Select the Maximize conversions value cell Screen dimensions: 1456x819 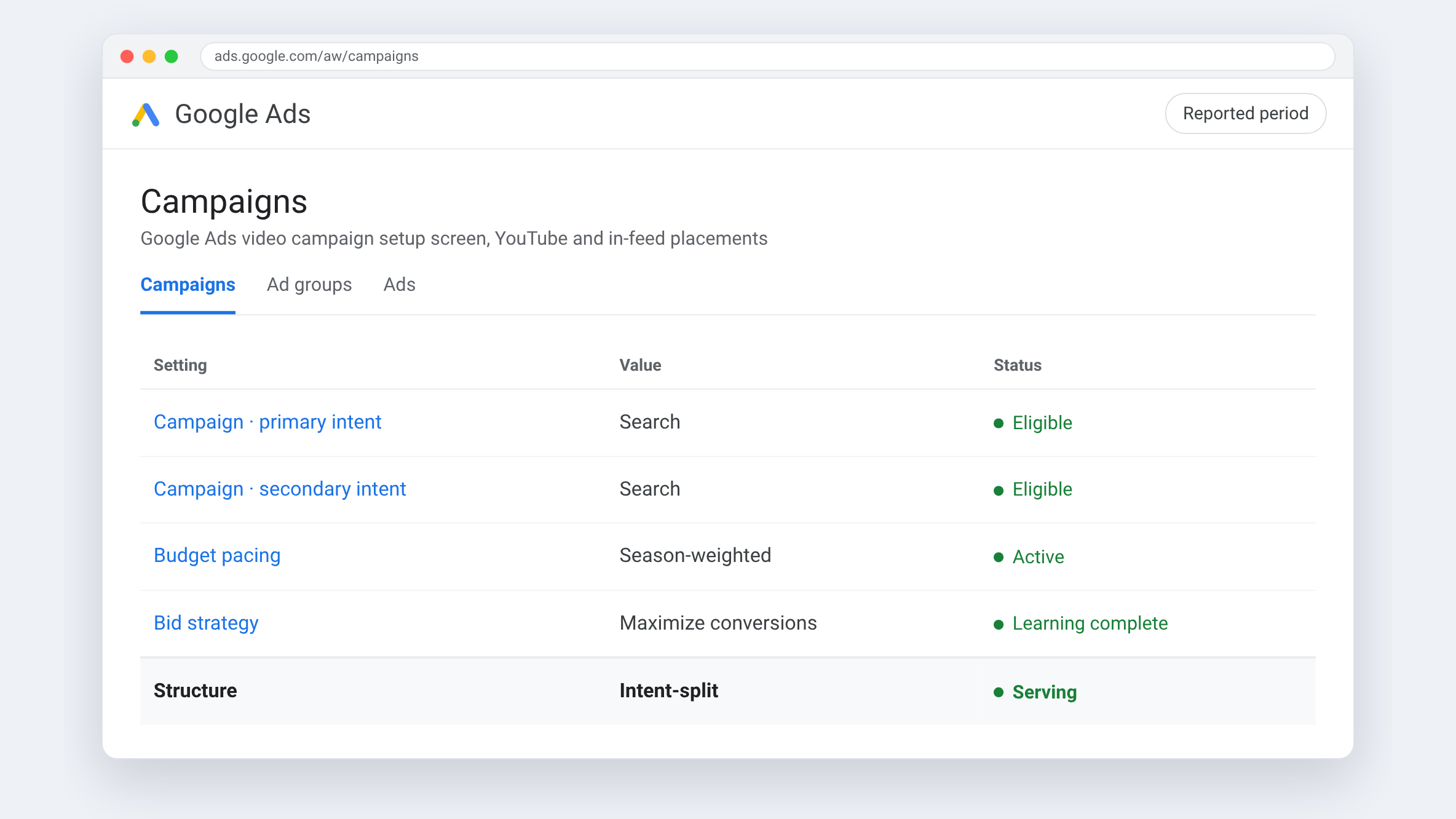tap(718, 623)
